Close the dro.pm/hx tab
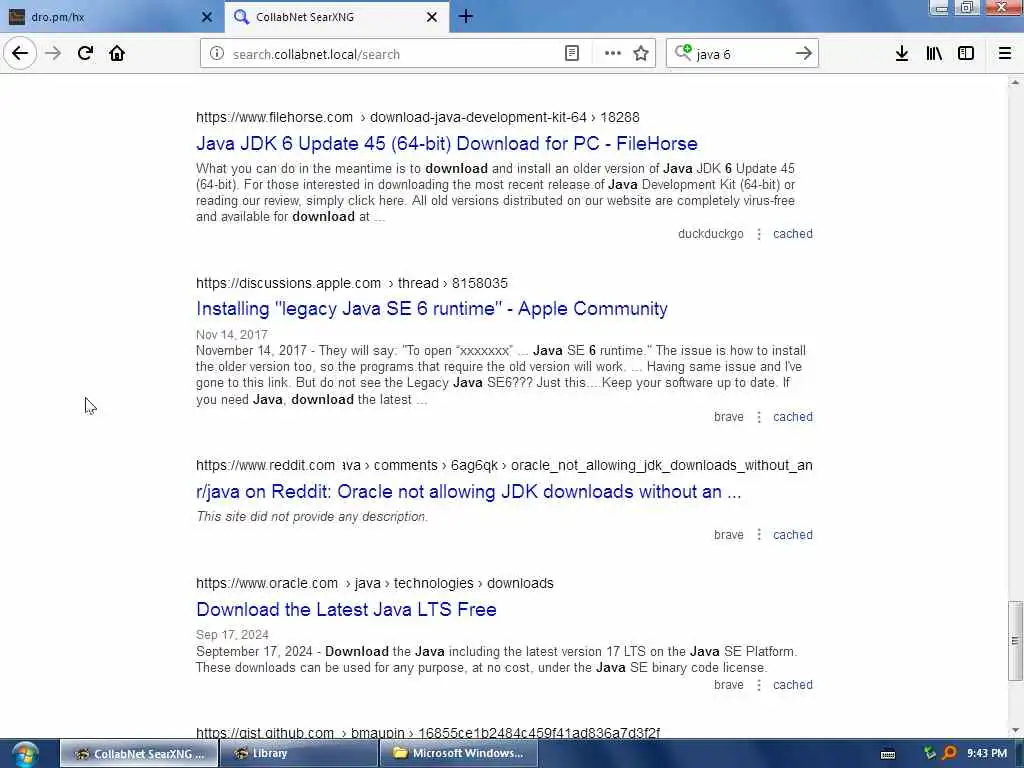1024x768 pixels. tap(207, 17)
